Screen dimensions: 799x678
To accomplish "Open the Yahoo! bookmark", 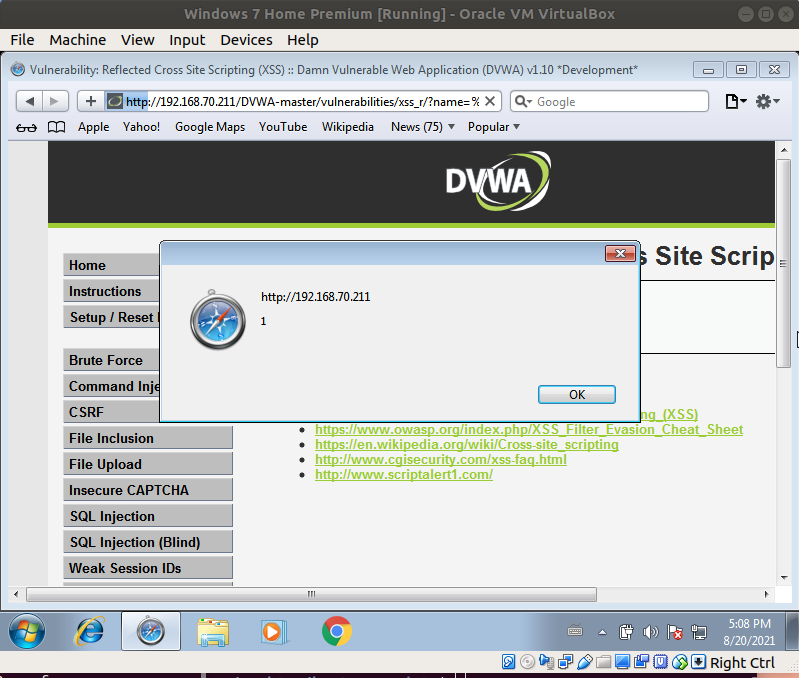I will [x=141, y=127].
